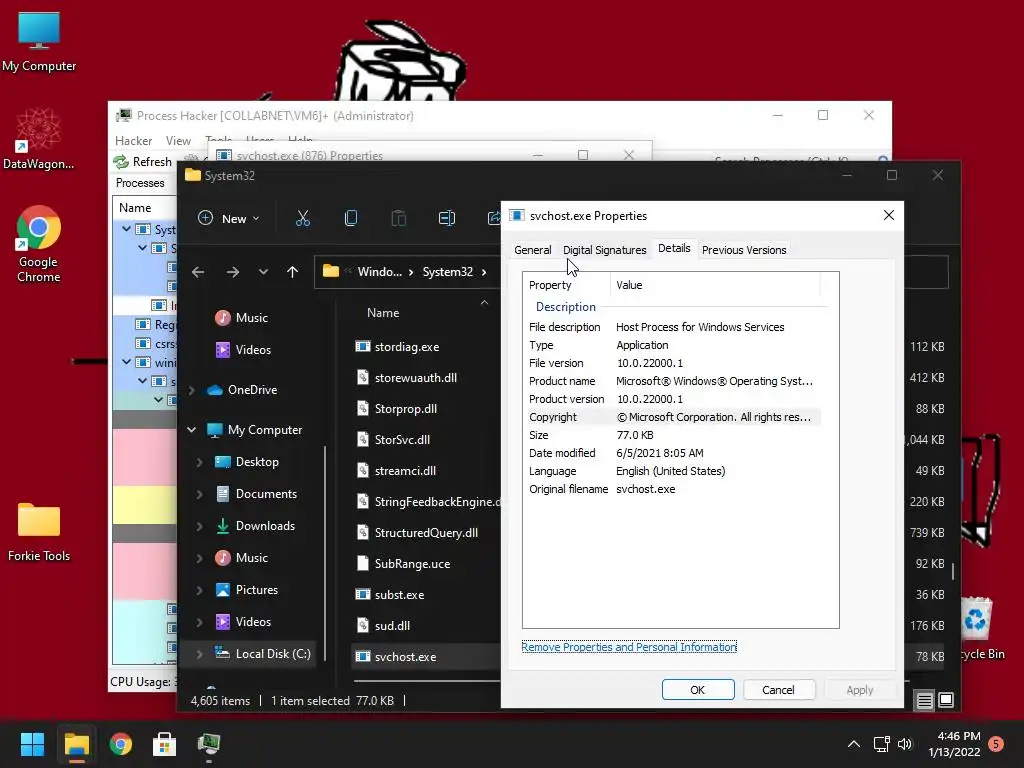Open the Previous Versions tab
This screenshot has width=1024, height=768.
click(744, 250)
